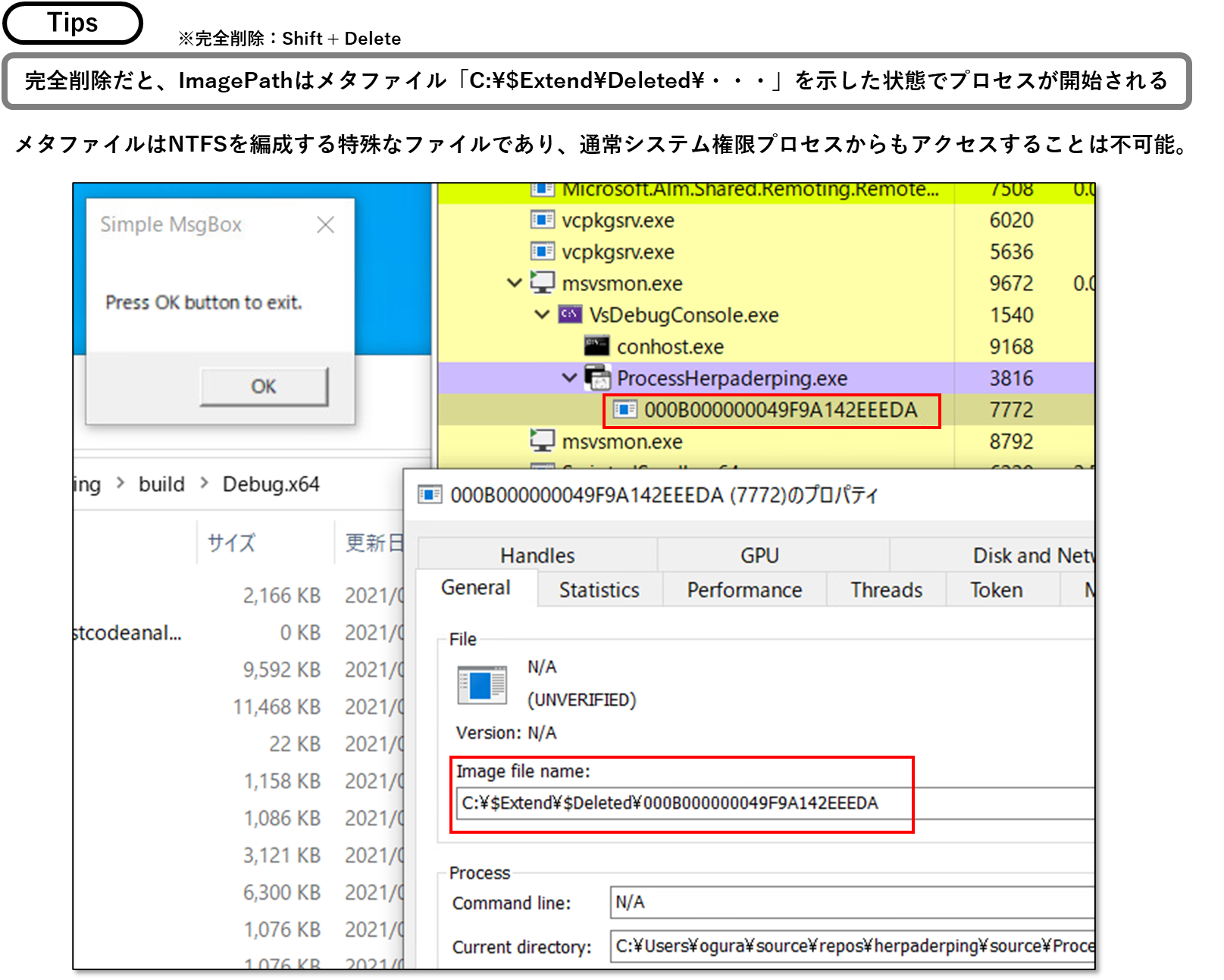Viewport: 1224px width, 980px height.
Task: Click the first vcpkgsrv.exe icon
Action: click(542, 221)
